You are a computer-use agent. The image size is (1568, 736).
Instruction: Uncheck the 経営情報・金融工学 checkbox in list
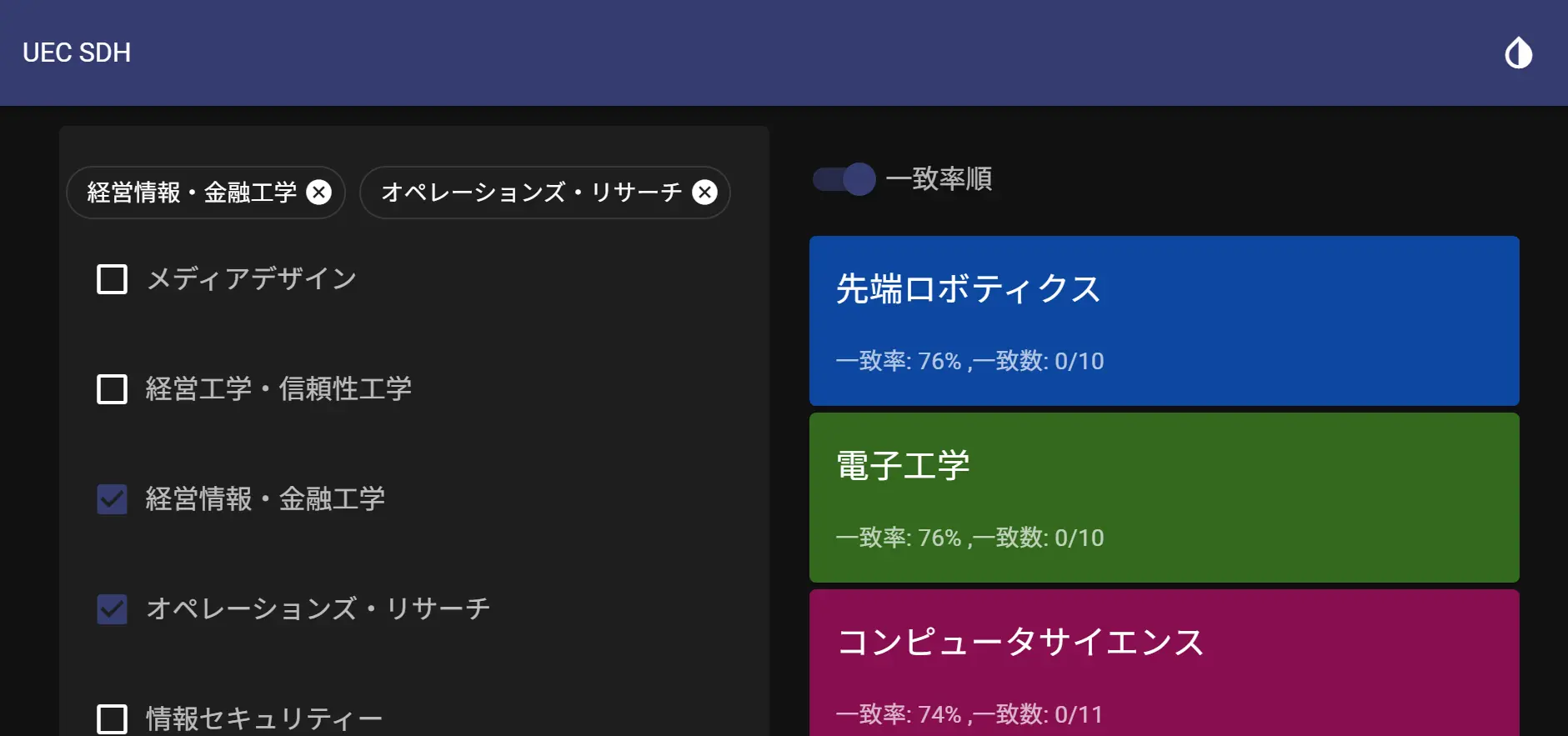click(x=113, y=499)
